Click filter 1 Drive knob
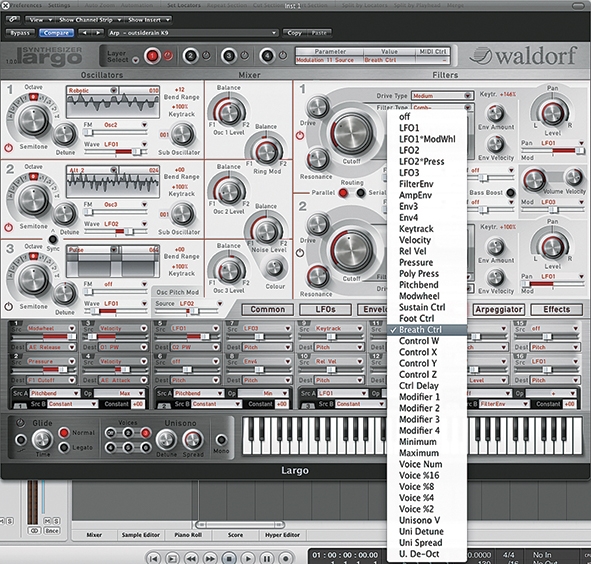 tap(318, 107)
